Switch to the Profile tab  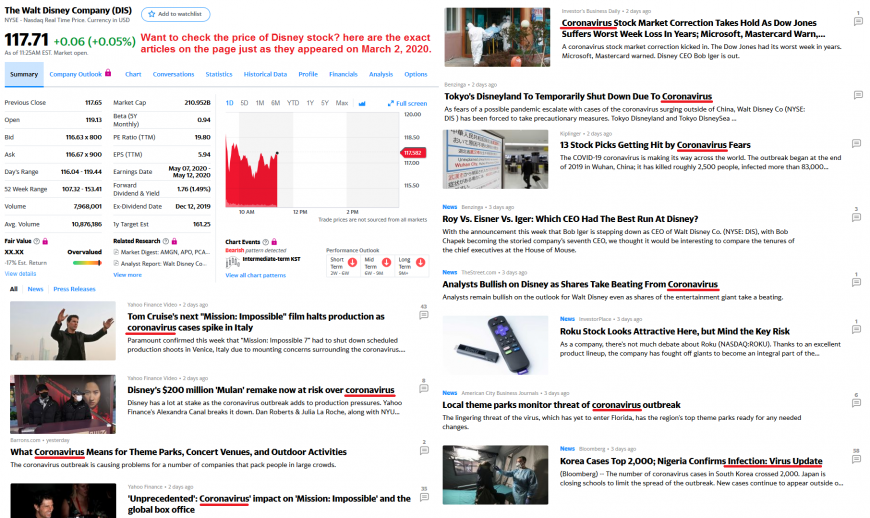[x=308, y=74]
